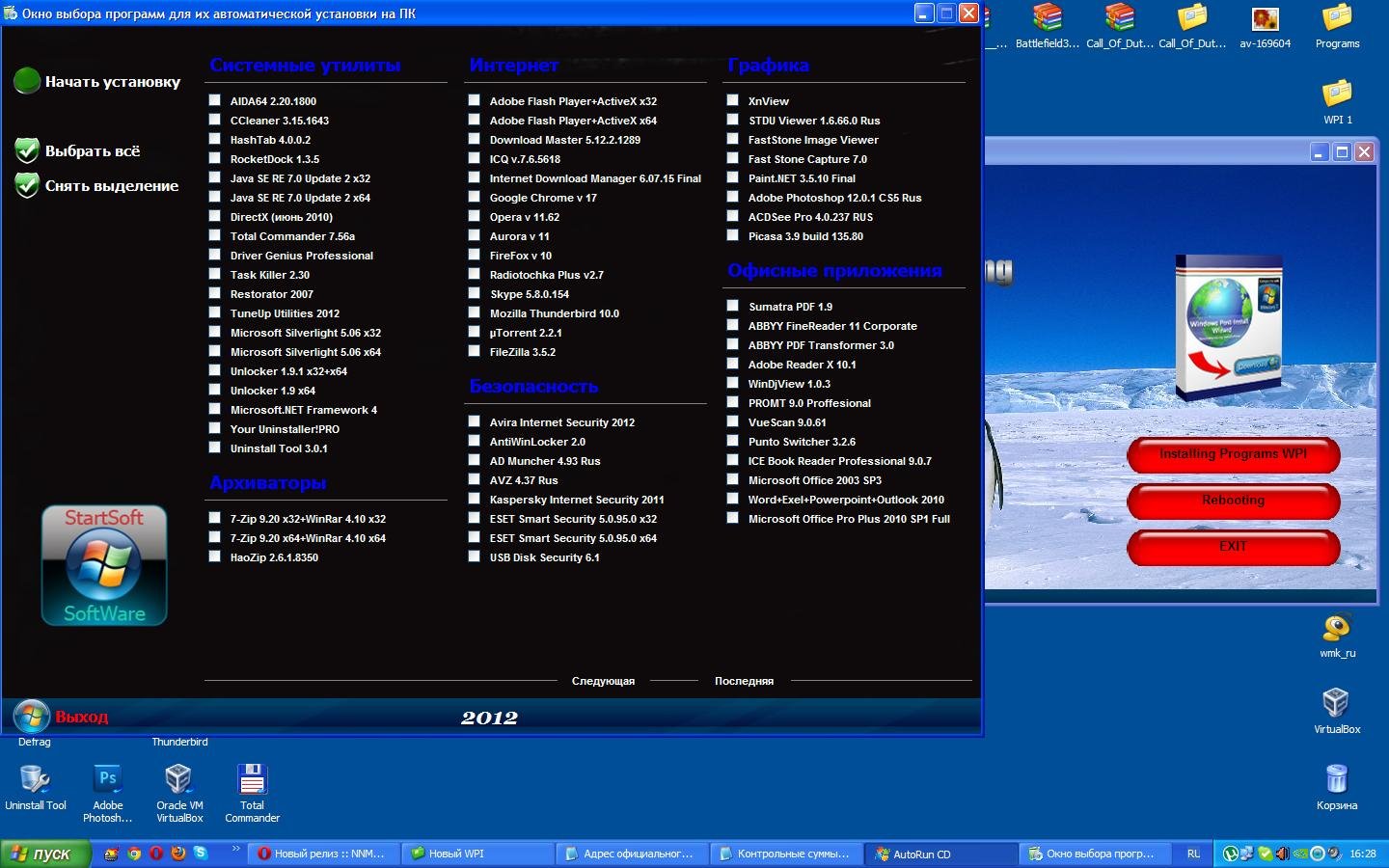1389x868 pixels.
Task: Click the Выбрать всё green checkmark icon
Action: (27, 149)
